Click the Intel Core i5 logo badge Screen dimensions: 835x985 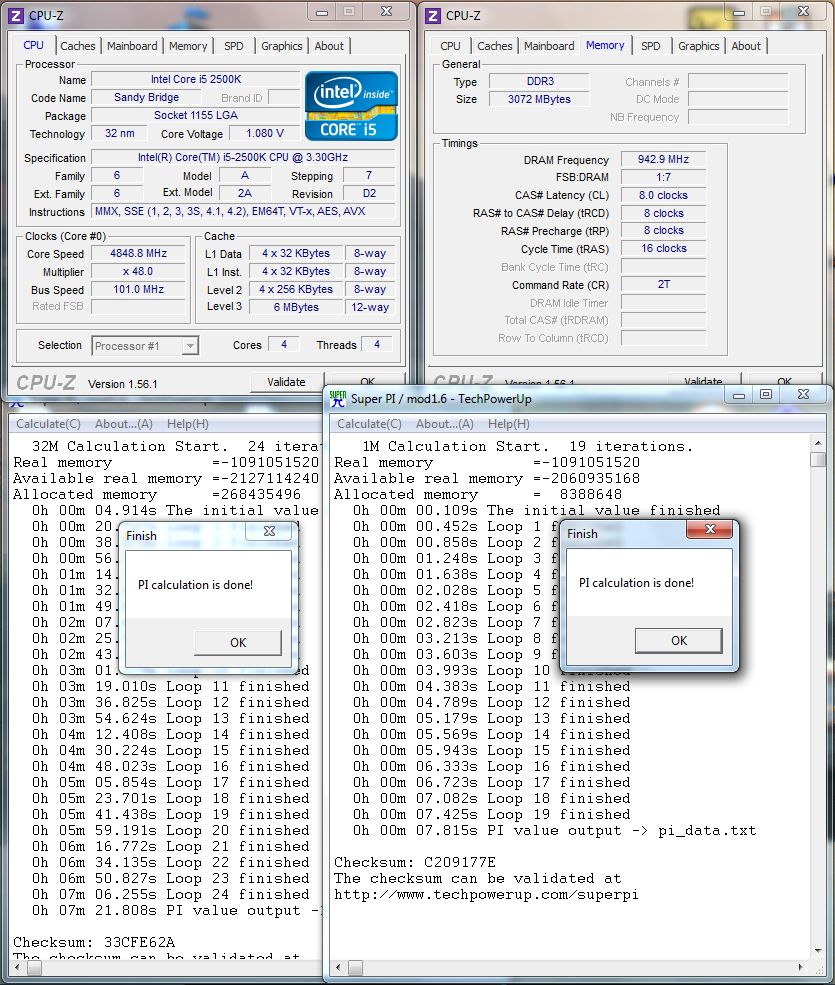(x=351, y=106)
